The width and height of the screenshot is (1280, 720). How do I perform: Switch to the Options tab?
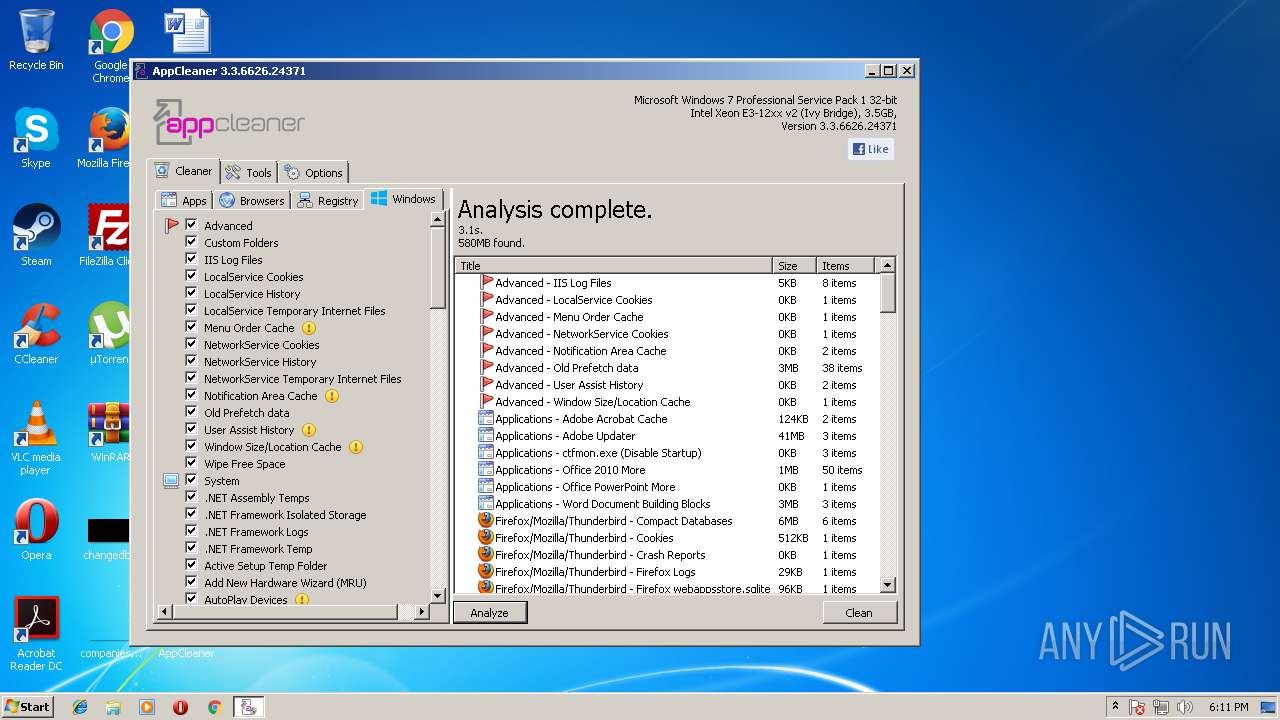pos(313,172)
